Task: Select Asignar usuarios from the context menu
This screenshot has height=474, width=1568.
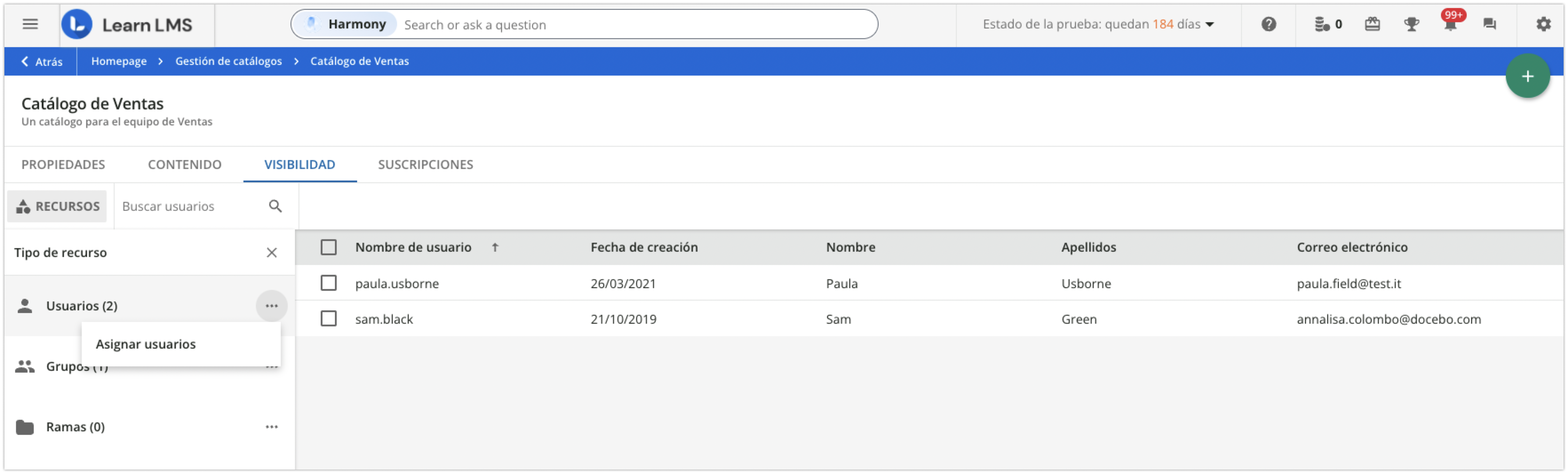Action: coord(147,344)
